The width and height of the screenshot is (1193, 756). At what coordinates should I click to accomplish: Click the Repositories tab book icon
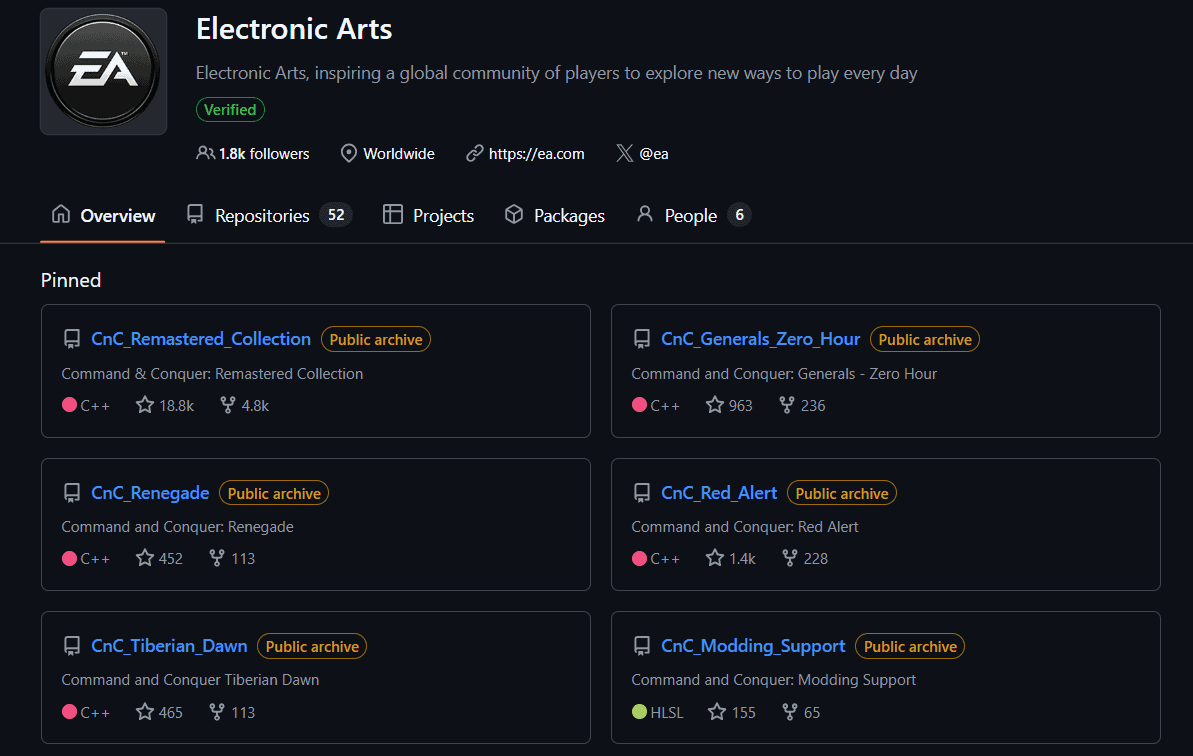click(195, 214)
